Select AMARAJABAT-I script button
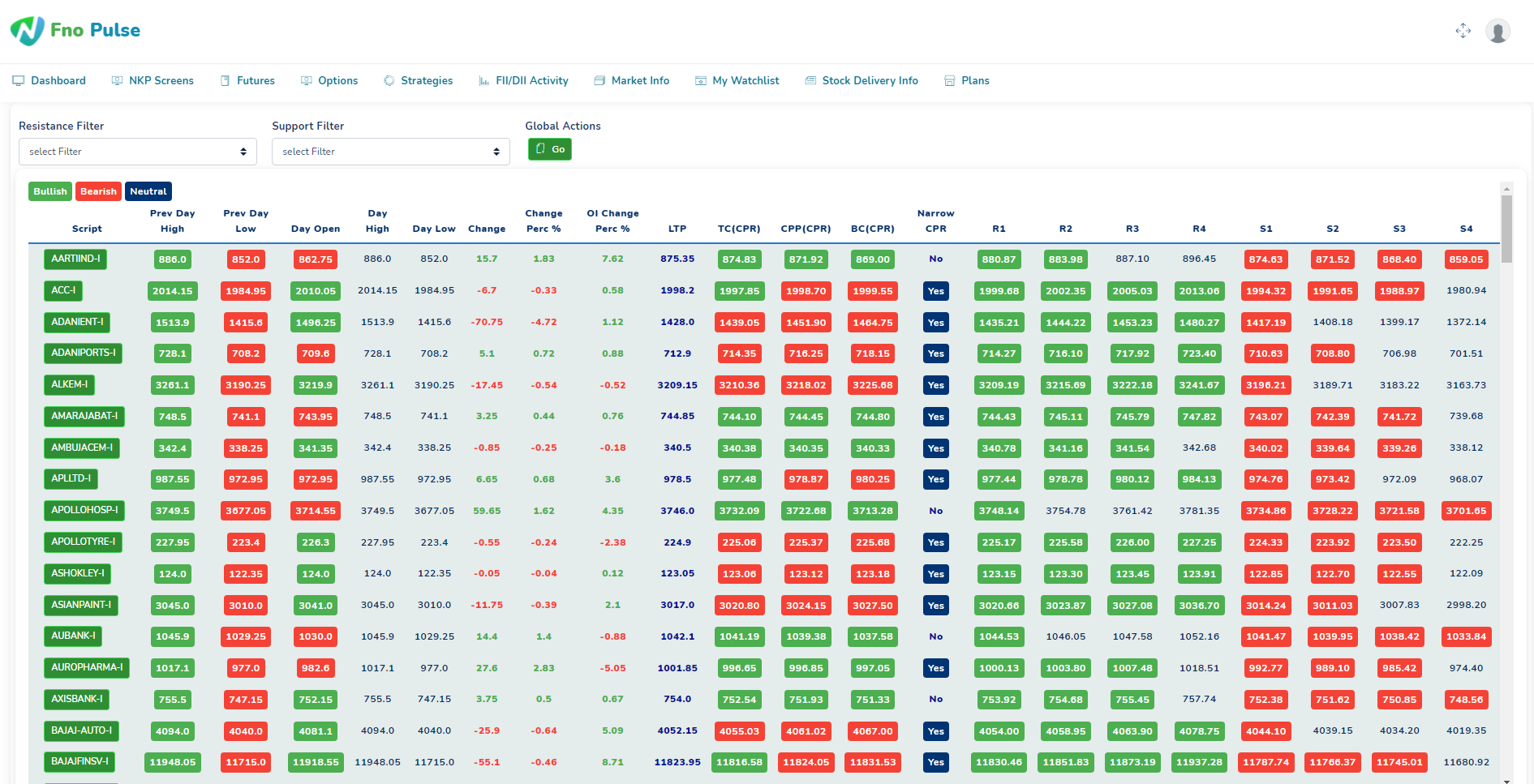This screenshot has height=784, width=1534. pos(84,417)
